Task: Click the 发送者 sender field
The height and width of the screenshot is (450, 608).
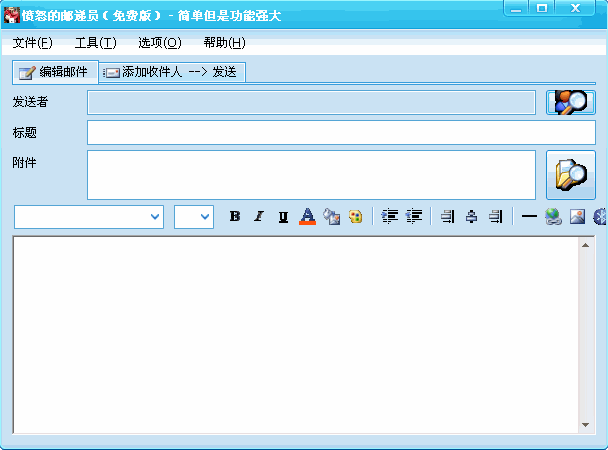Action: pos(311,102)
